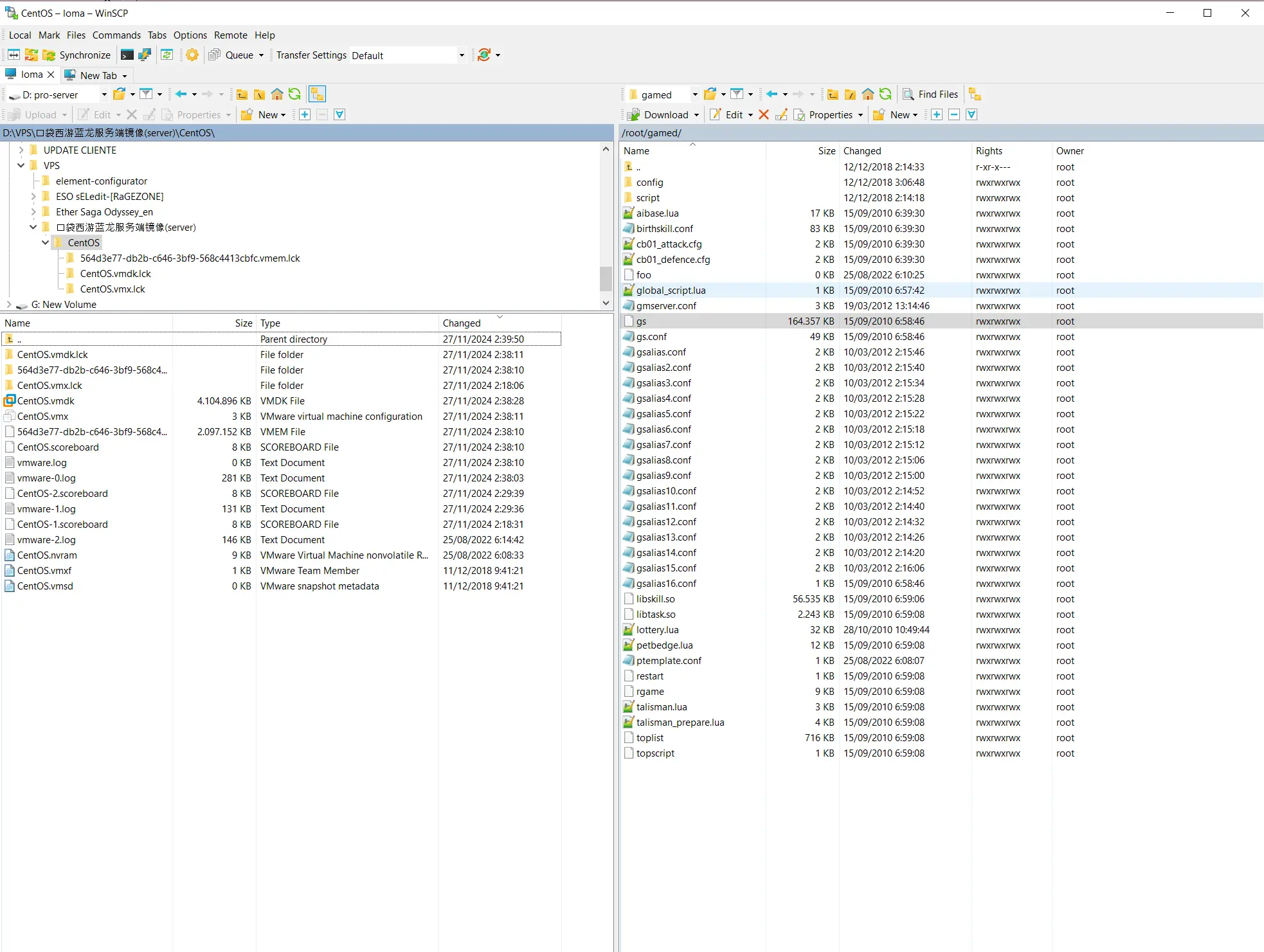1264x952 pixels.
Task: Unselect files minus icon in remote panel
Action: pos(954,114)
